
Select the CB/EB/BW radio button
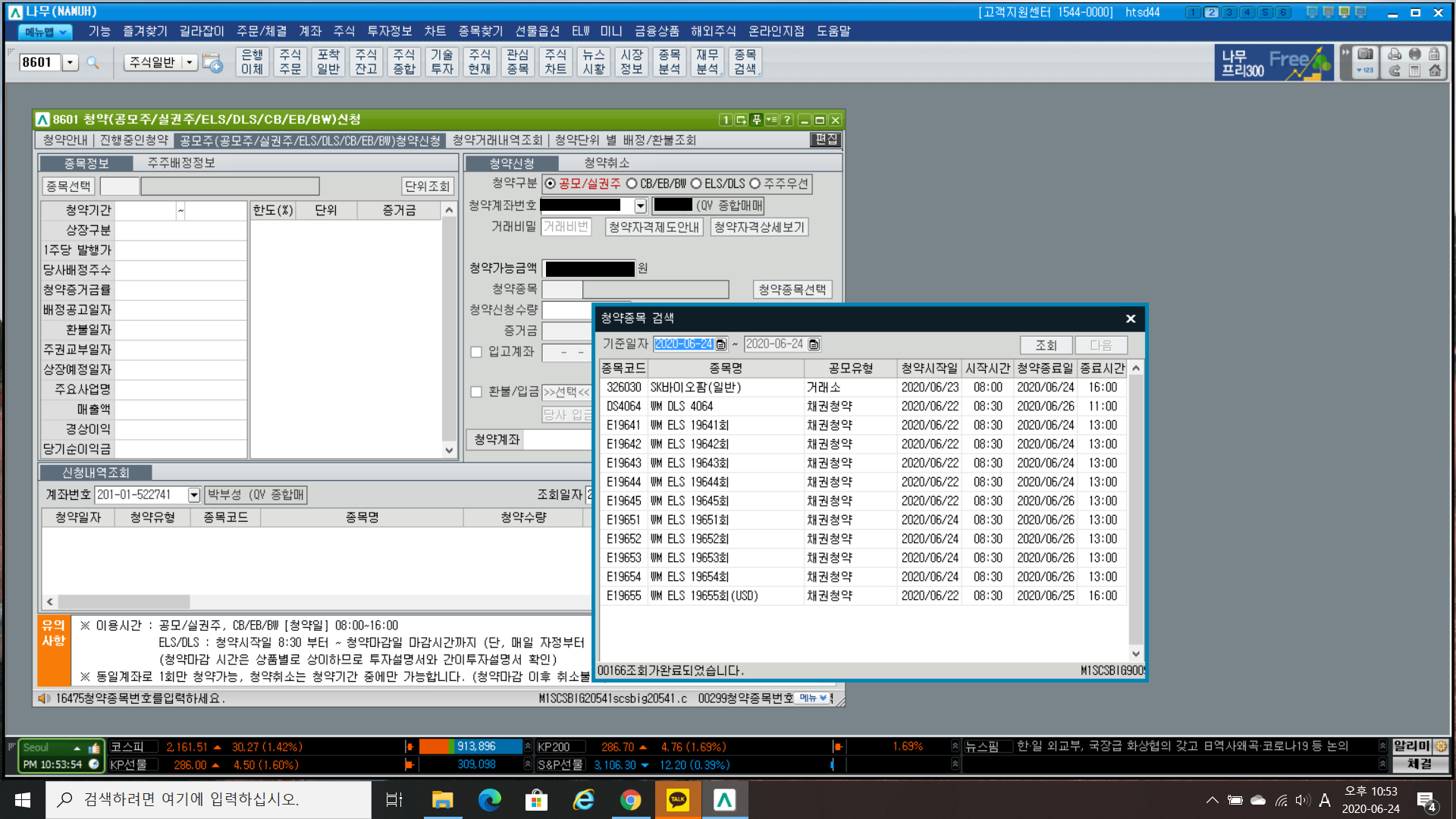tap(632, 184)
